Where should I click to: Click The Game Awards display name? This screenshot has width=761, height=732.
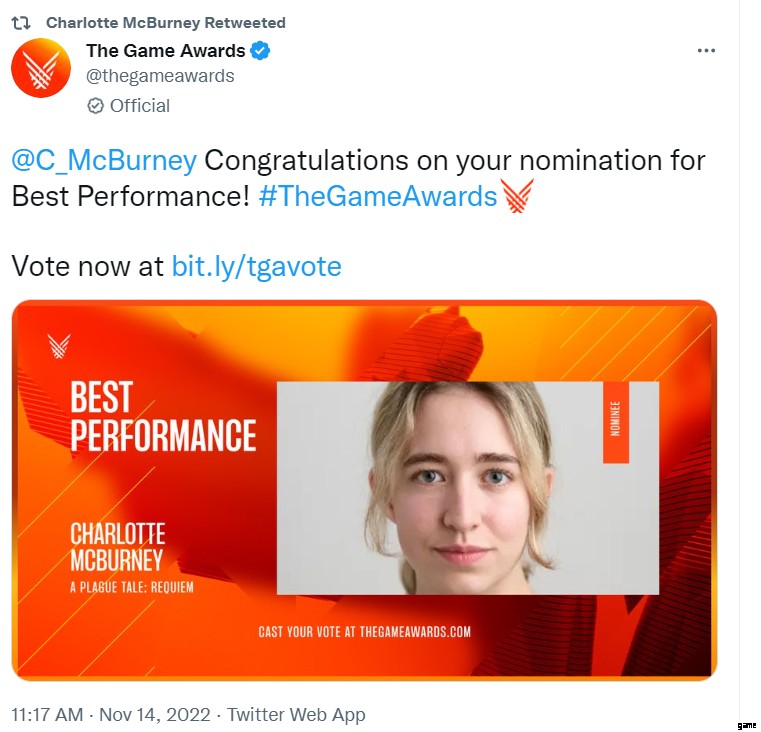point(165,51)
